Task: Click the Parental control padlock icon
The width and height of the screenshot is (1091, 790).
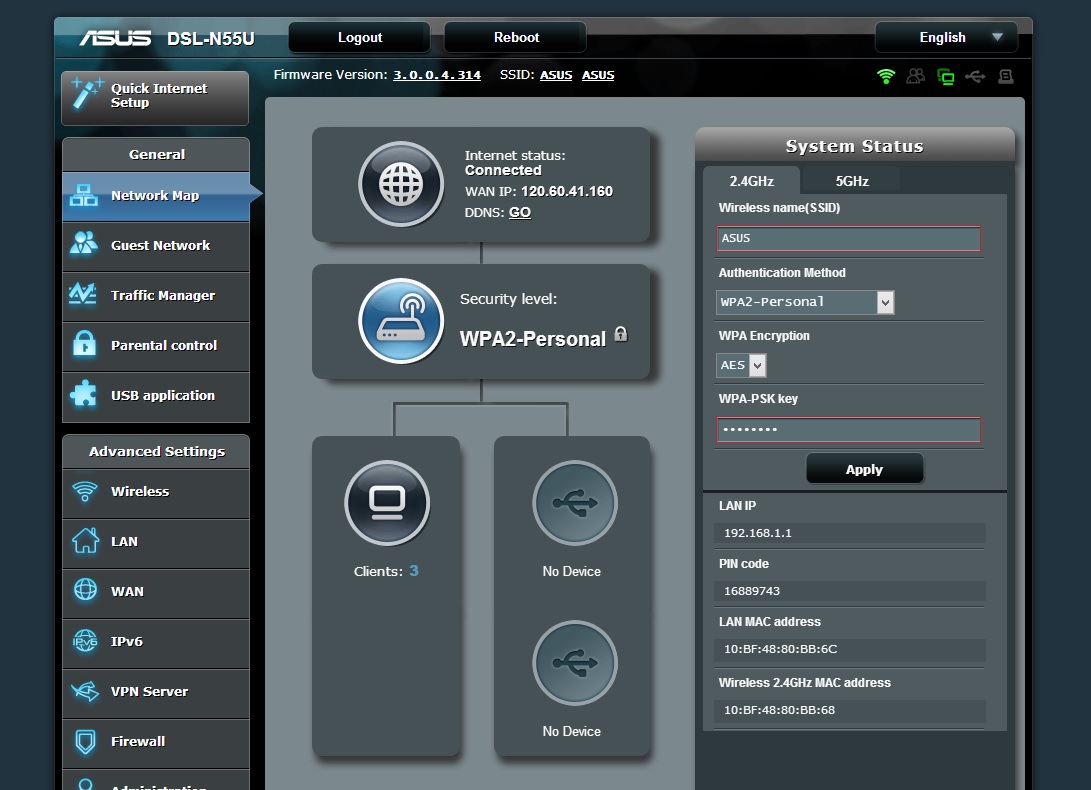Action: 84,344
